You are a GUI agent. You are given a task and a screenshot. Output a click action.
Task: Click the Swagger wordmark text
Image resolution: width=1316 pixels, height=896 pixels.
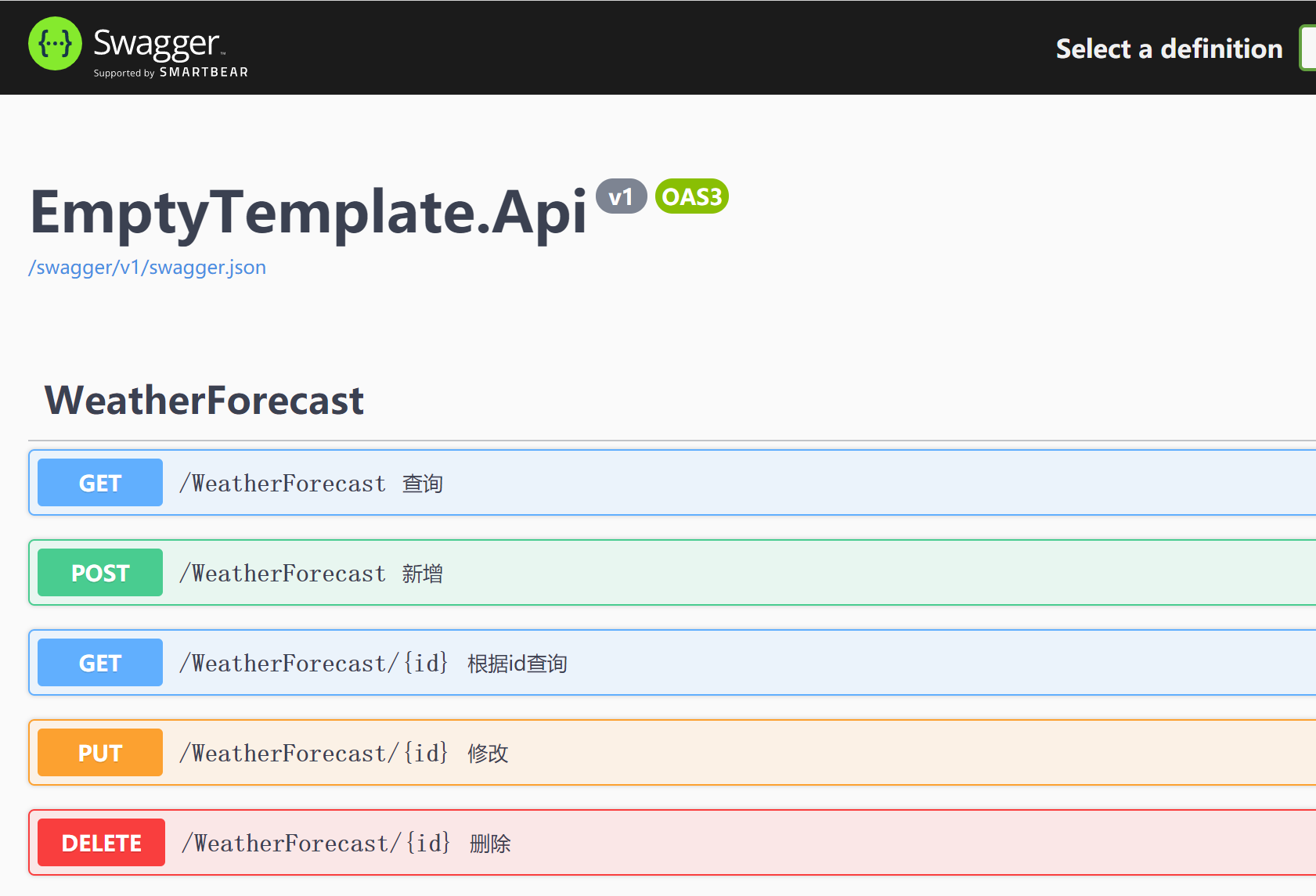pos(156,43)
